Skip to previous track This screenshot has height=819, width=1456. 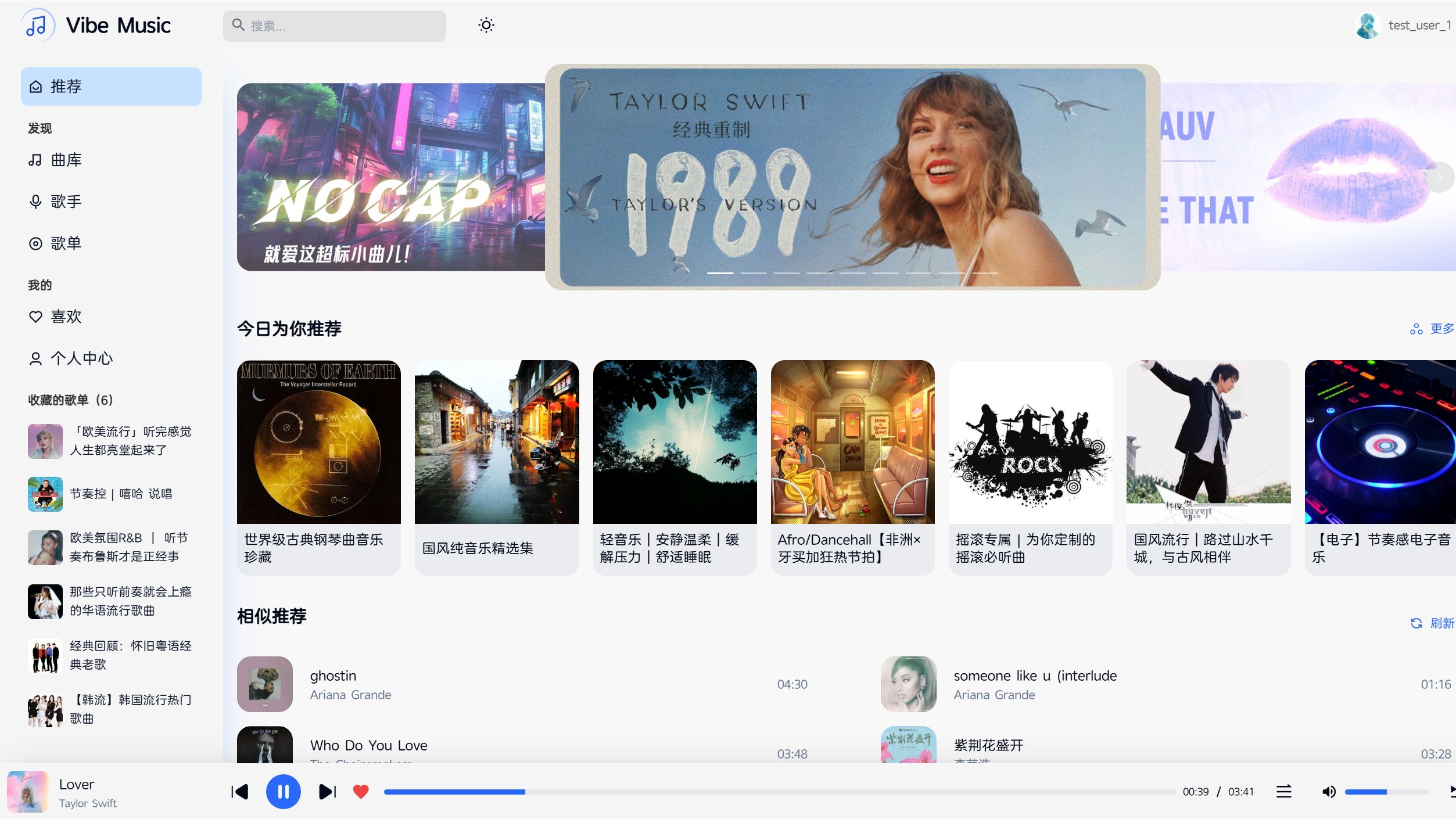[239, 792]
